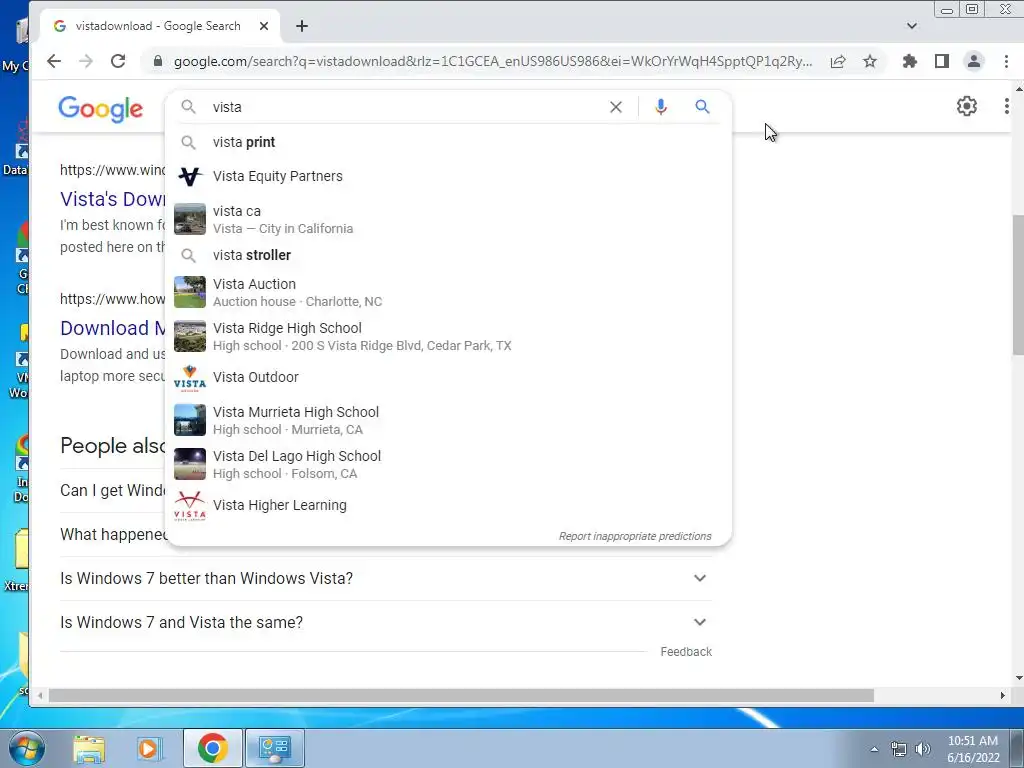Share this page from address bar
Image resolution: width=1024 pixels, height=768 pixels.
coord(838,61)
